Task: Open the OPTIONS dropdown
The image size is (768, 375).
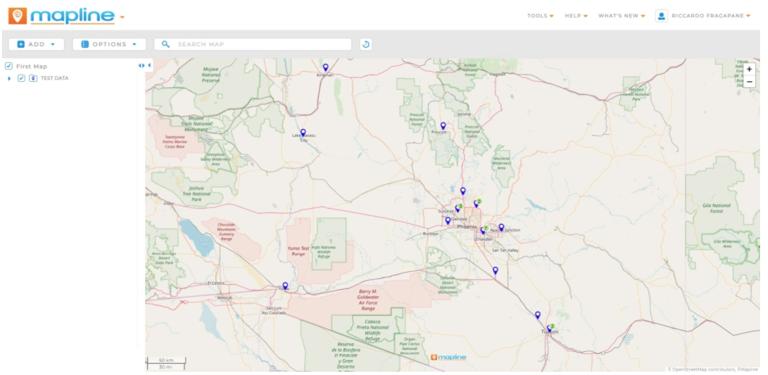Action: pyautogui.click(x=109, y=44)
